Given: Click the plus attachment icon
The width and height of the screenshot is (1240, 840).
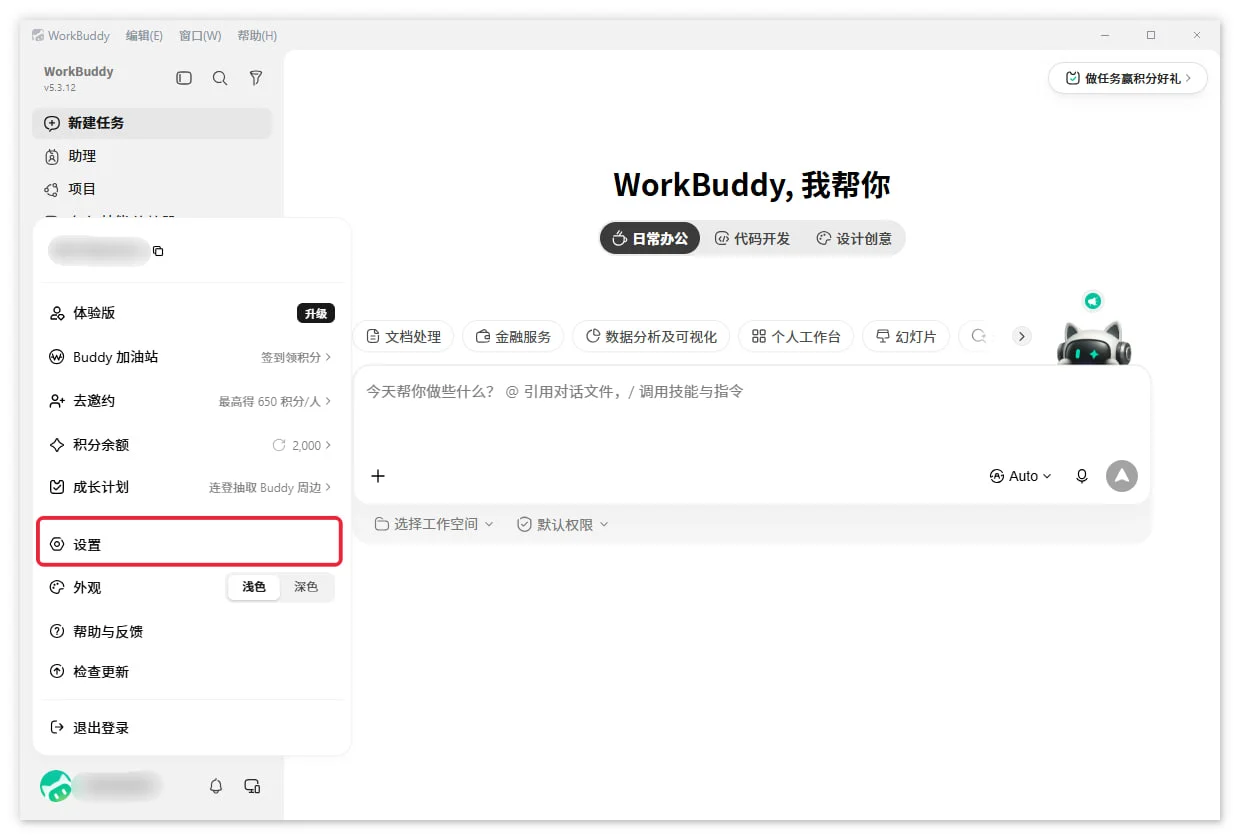Looking at the screenshot, I should [378, 476].
